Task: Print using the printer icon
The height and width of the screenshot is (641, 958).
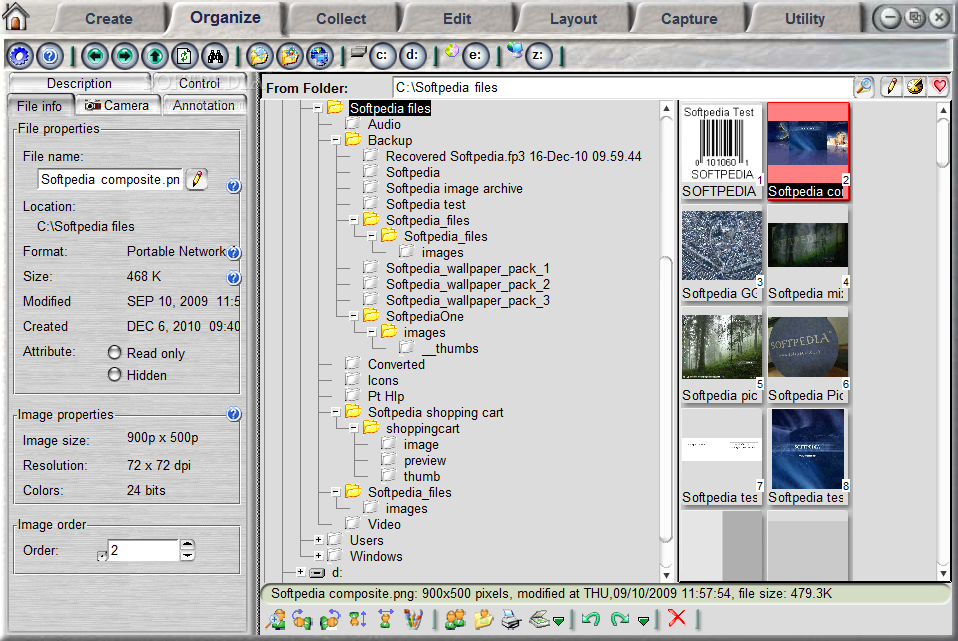Action: (511, 620)
